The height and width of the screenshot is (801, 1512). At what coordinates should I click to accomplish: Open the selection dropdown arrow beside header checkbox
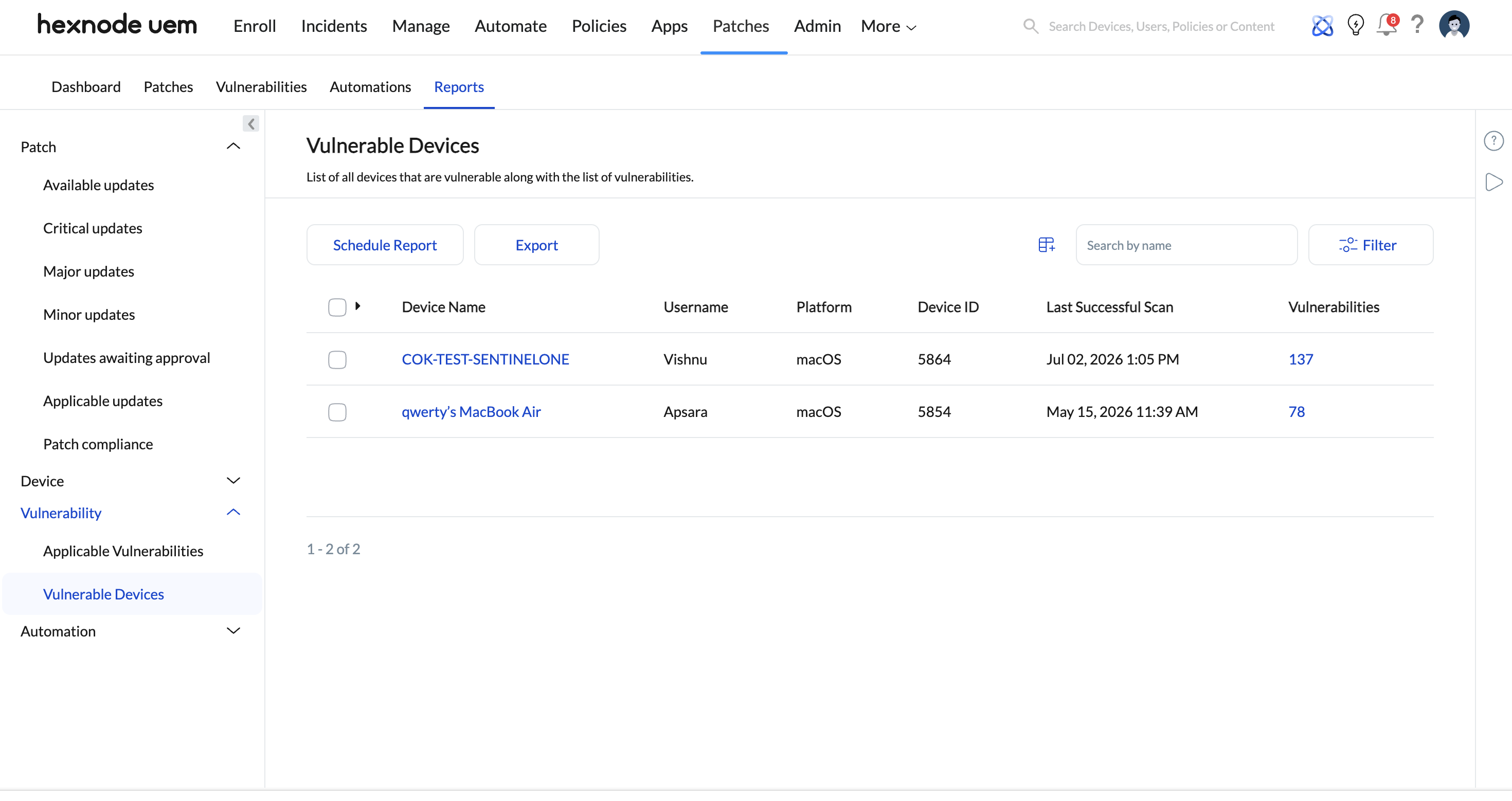point(357,306)
